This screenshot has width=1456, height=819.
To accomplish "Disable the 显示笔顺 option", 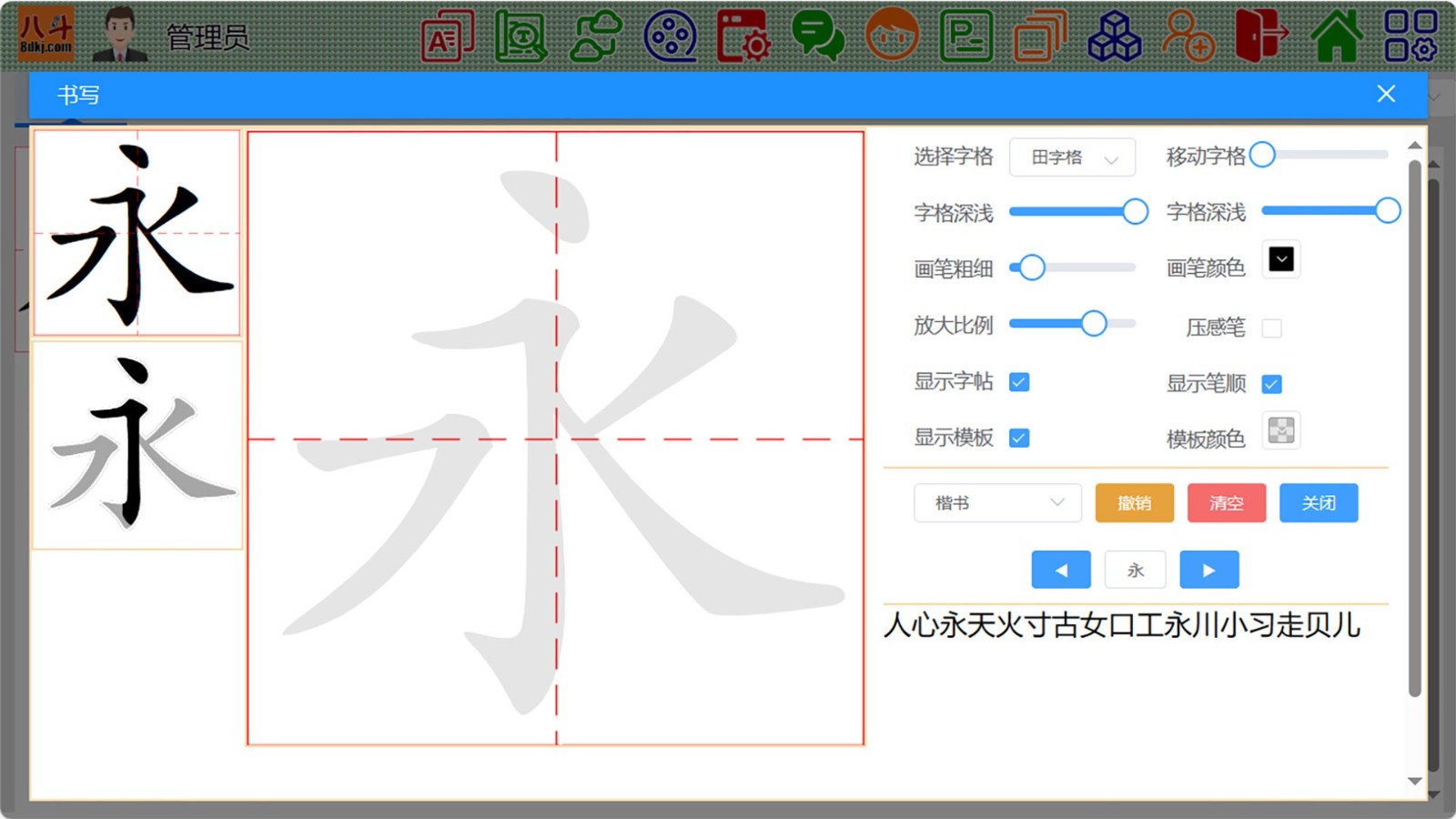I will point(1272,383).
